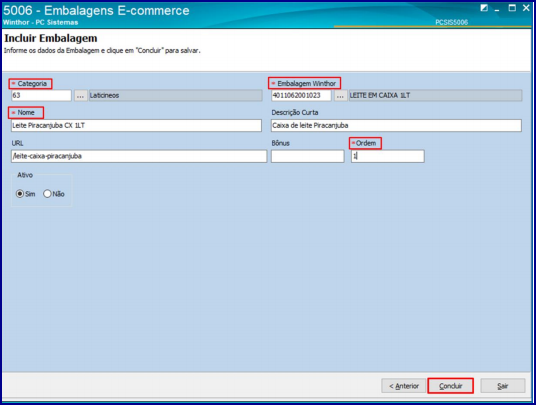Click the Descrição Curta input field
This screenshot has height=405, width=536.
(x=396, y=125)
